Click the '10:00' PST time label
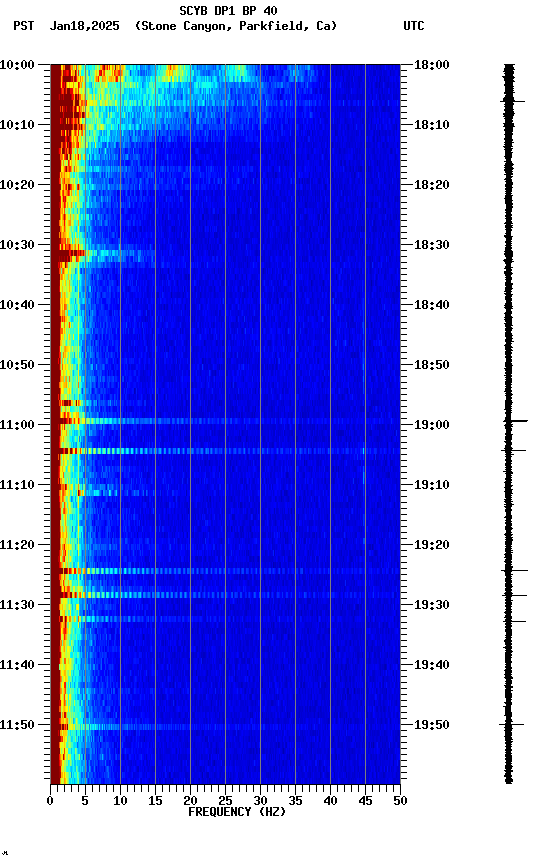 17,65
